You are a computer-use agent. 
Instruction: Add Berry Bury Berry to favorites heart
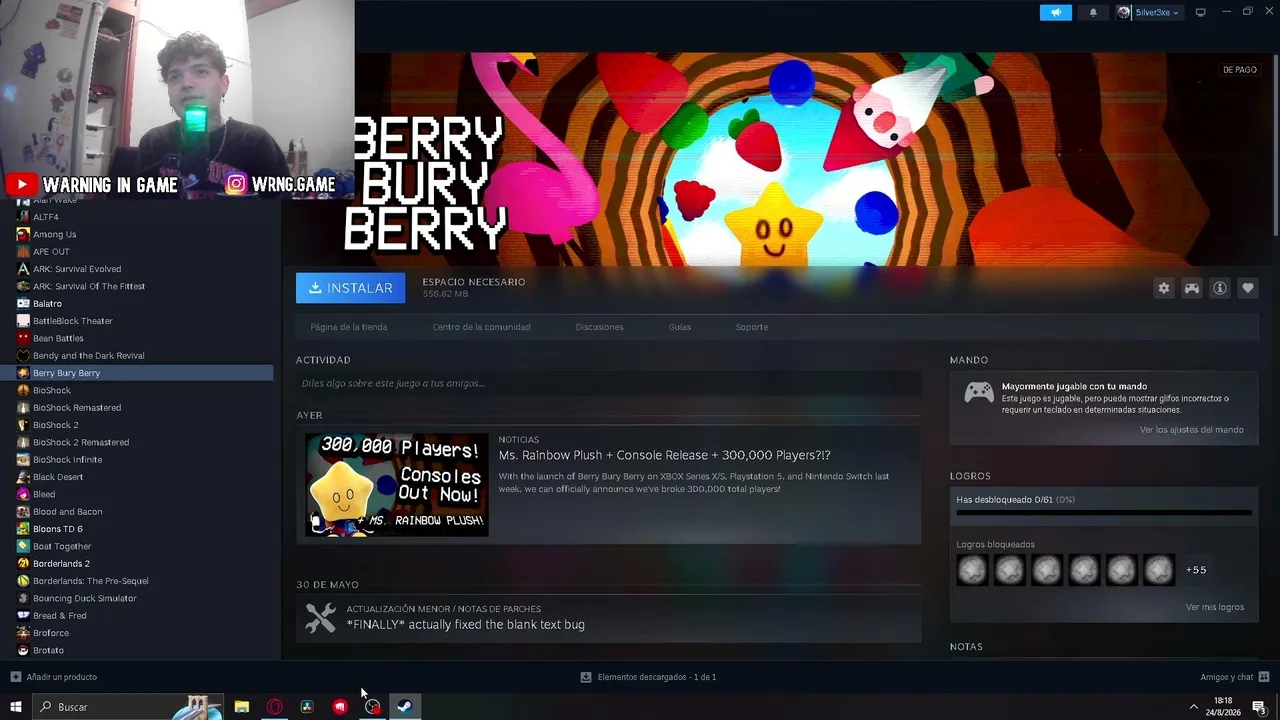1248,288
